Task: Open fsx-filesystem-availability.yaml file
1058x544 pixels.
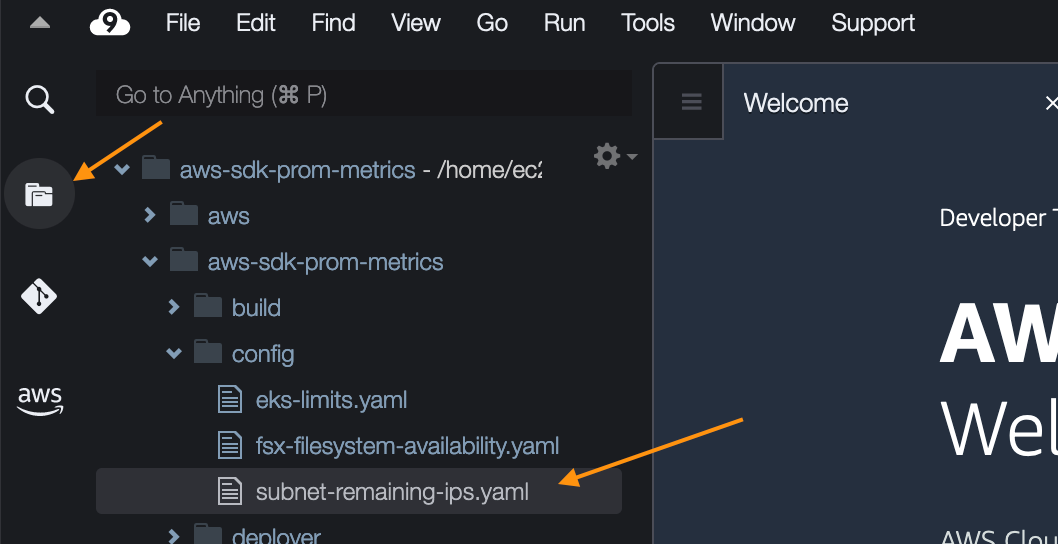Action: point(408,446)
